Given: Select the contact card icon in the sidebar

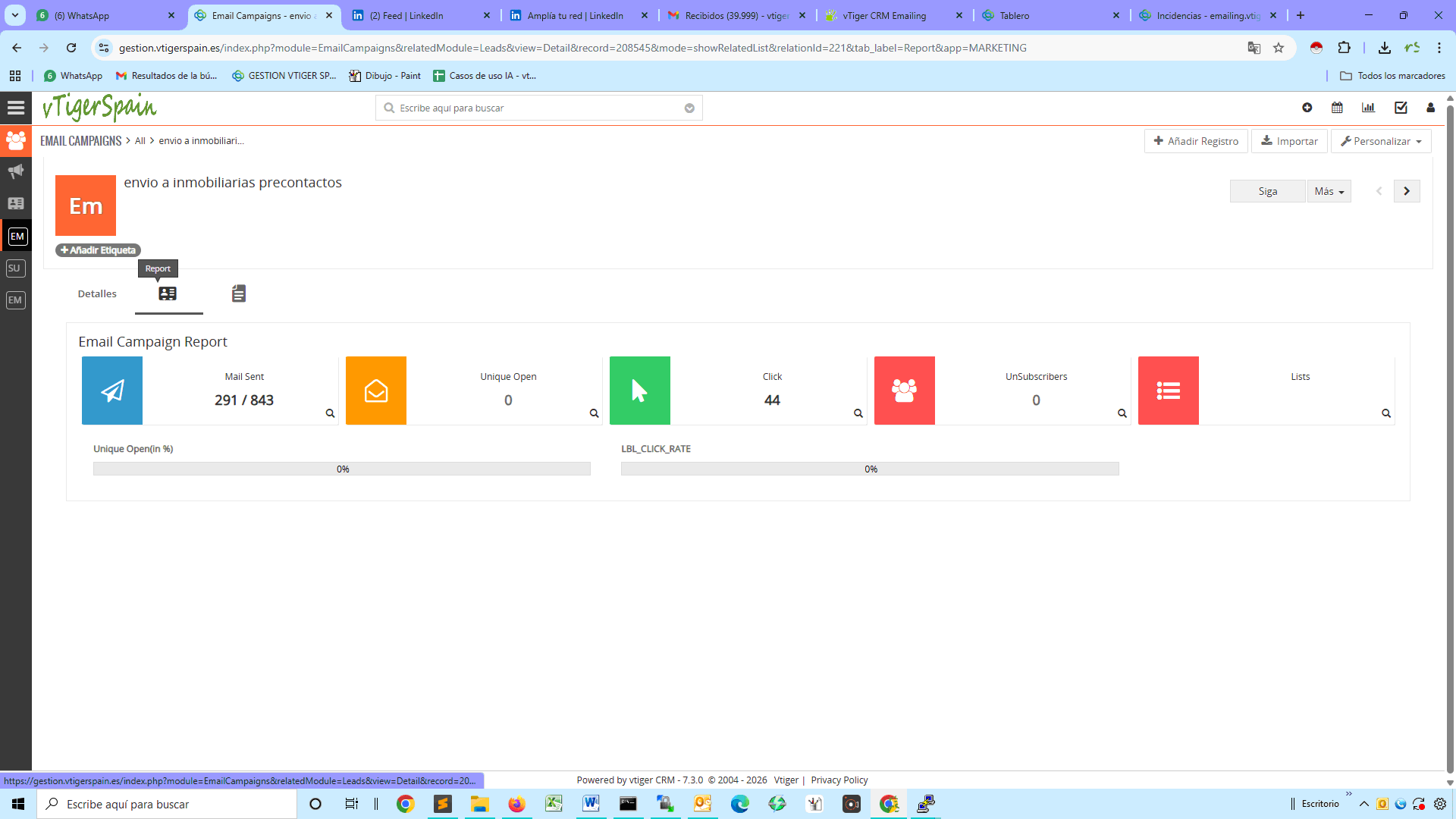Looking at the screenshot, I should (15, 203).
